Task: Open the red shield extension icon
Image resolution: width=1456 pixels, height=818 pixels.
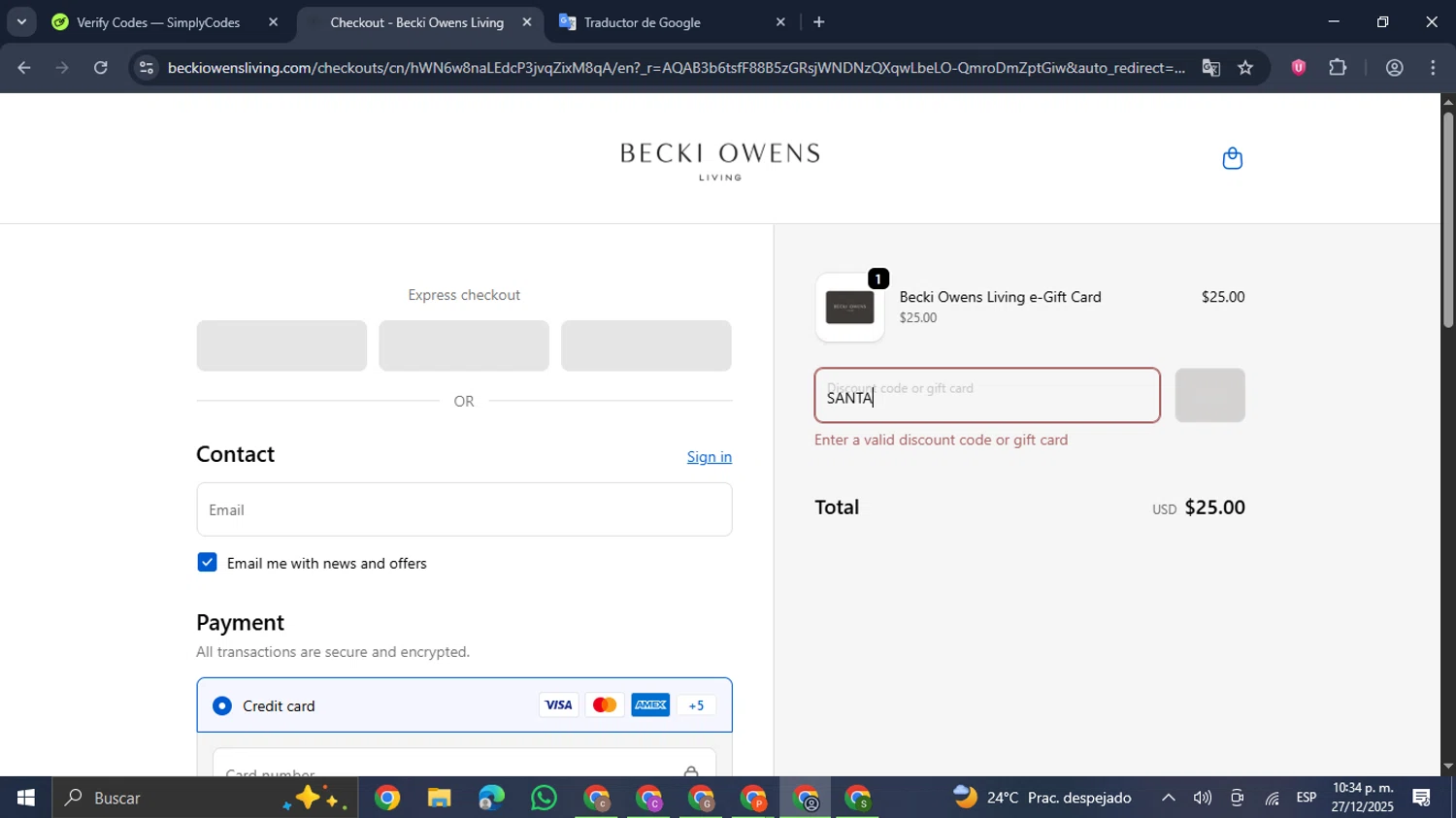Action: [1298, 68]
